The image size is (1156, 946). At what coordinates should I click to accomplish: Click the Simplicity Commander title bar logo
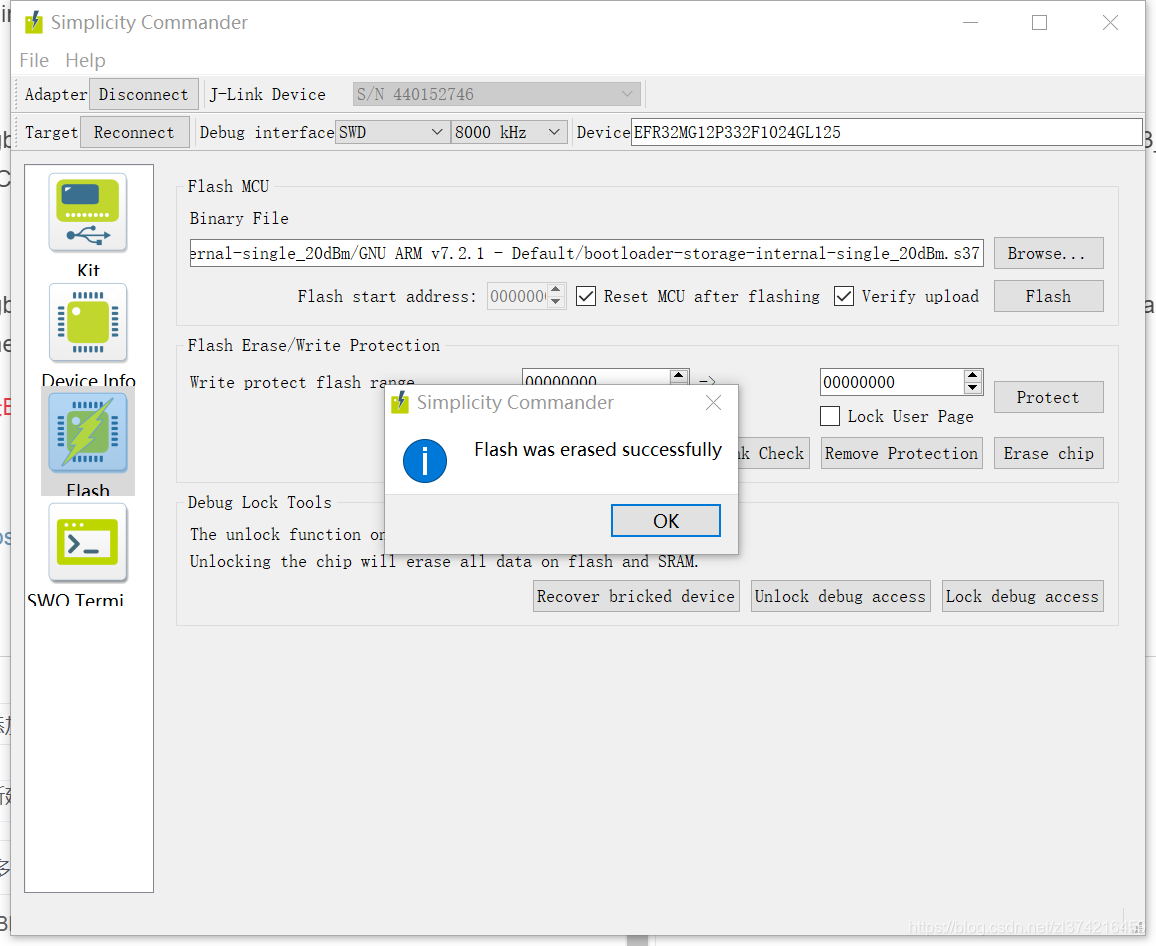click(x=34, y=23)
